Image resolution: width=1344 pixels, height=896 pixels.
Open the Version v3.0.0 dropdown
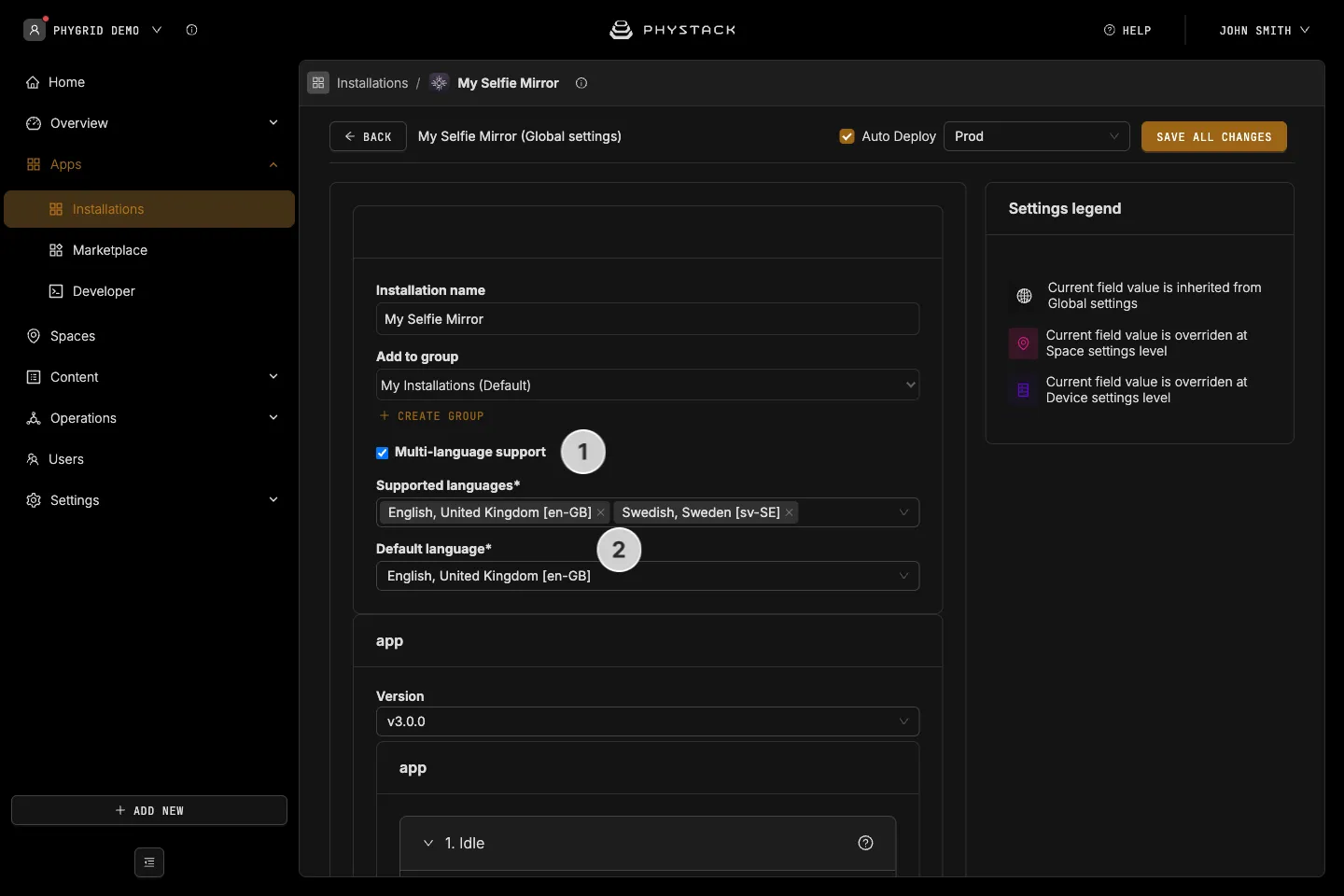click(x=648, y=721)
